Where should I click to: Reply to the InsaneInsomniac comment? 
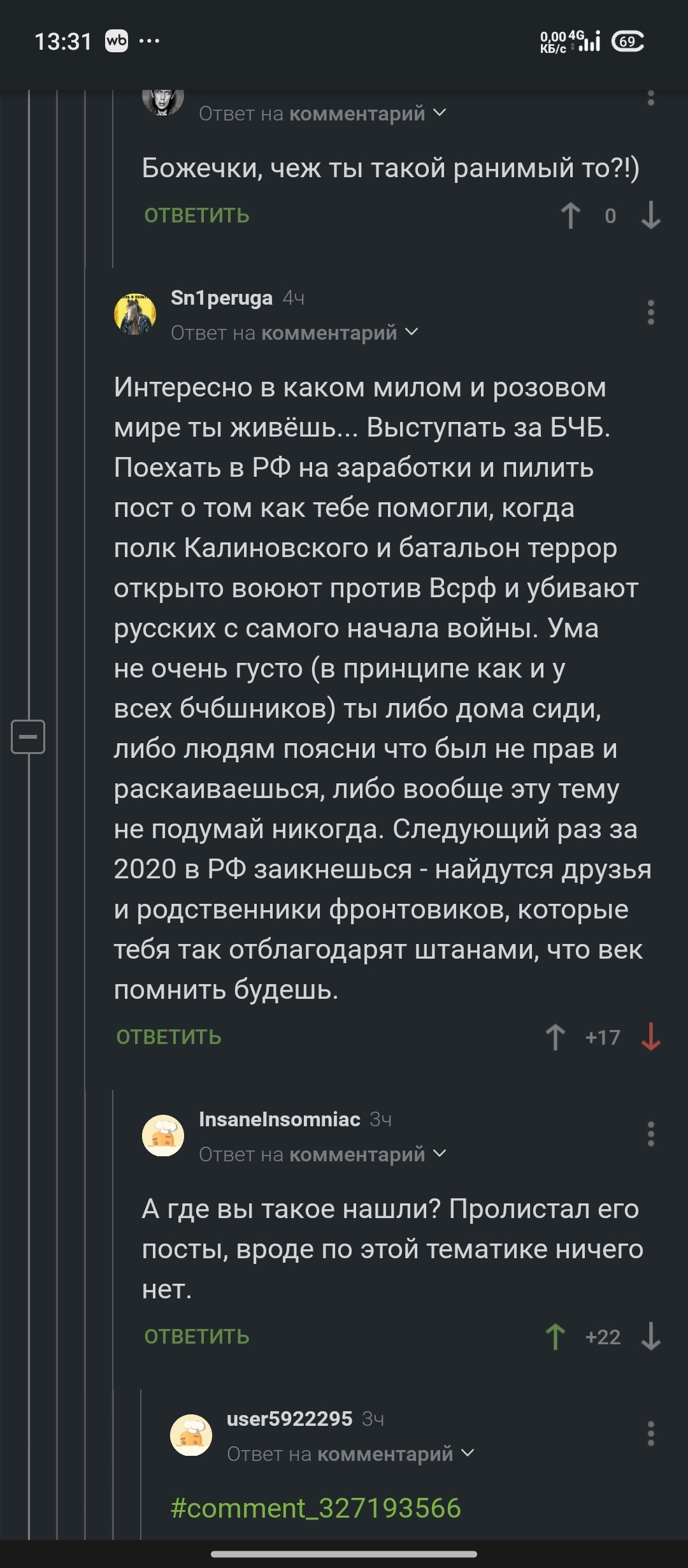[x=197, y=1337]
